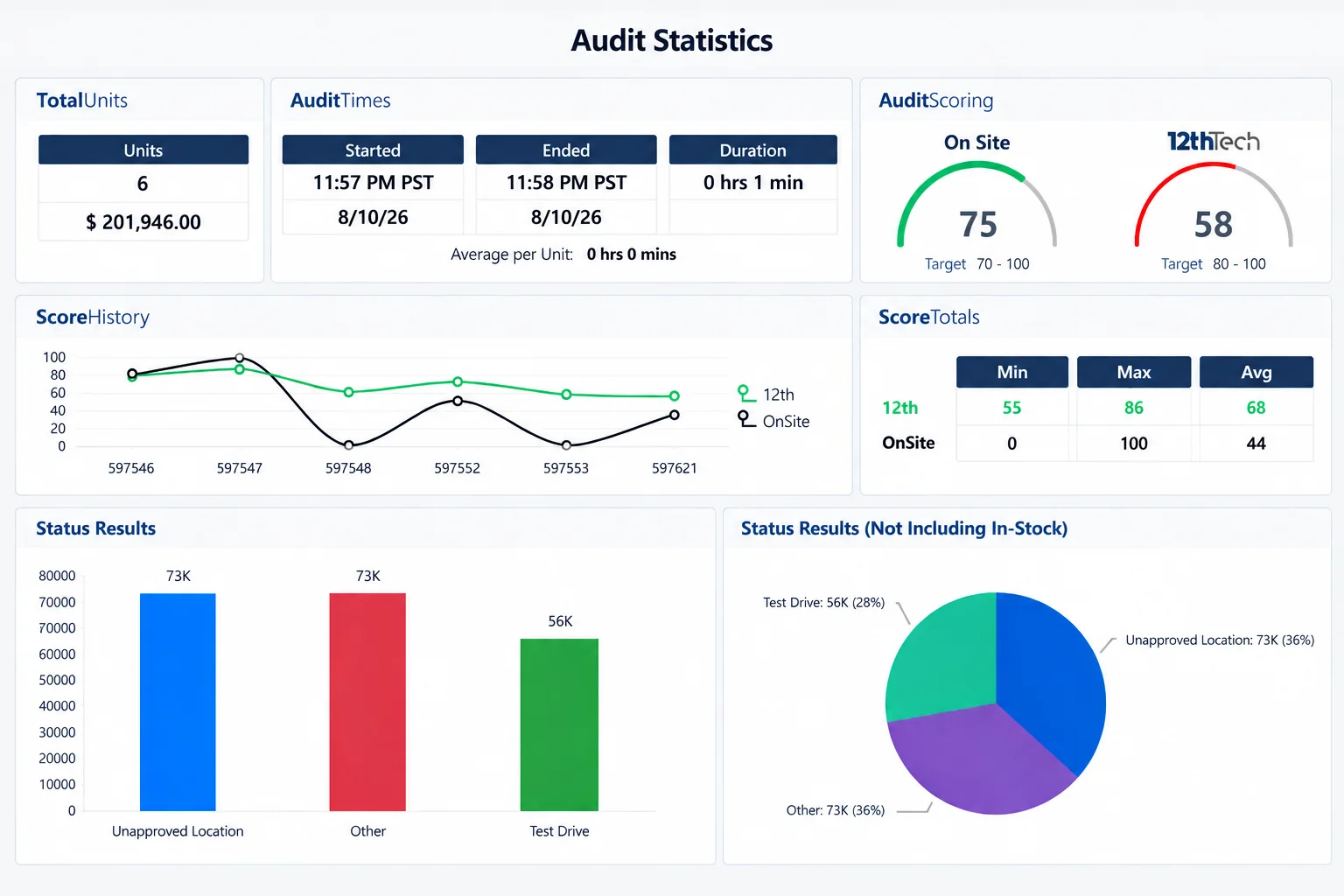Click the Max header in ScoreTotals

(1134, 372)
